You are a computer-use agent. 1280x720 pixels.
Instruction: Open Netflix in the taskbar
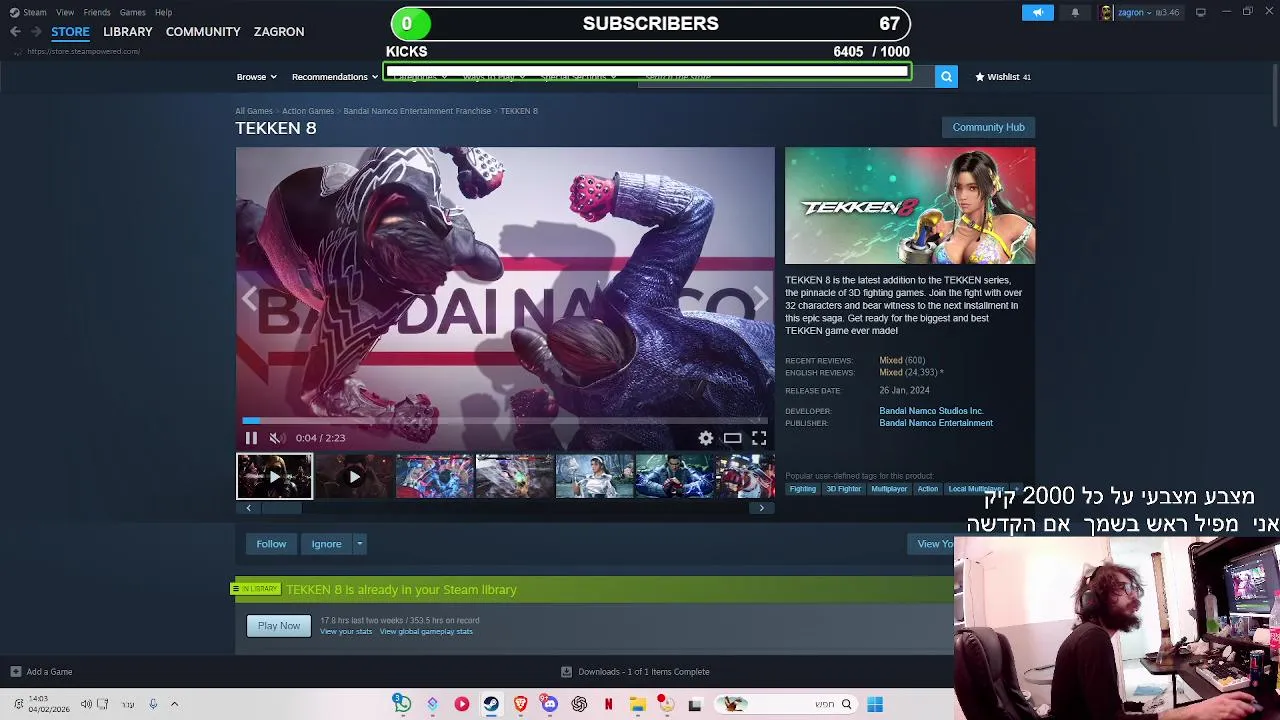[x=608, y=704]
